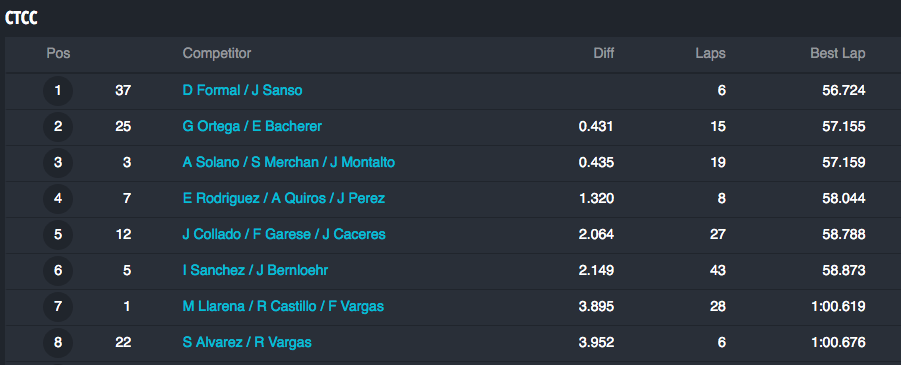Open G Ortega / E Bacherer entry
Screen dimensions: 901x365
tap(252, 126)
